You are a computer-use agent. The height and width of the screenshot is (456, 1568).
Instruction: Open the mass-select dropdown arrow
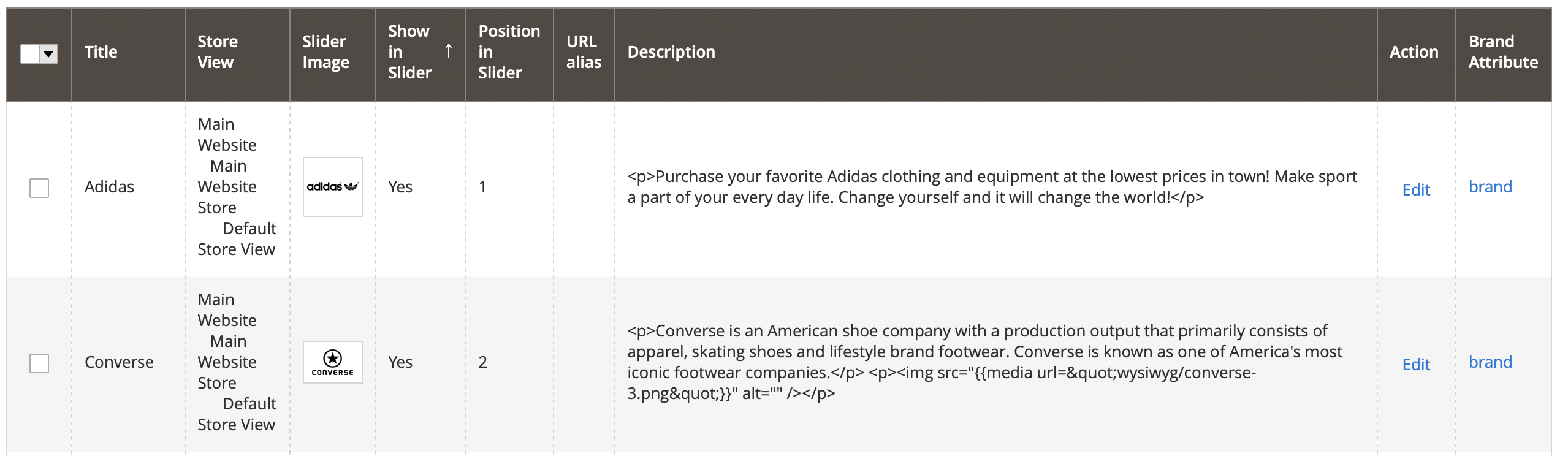tap(49, 54)
